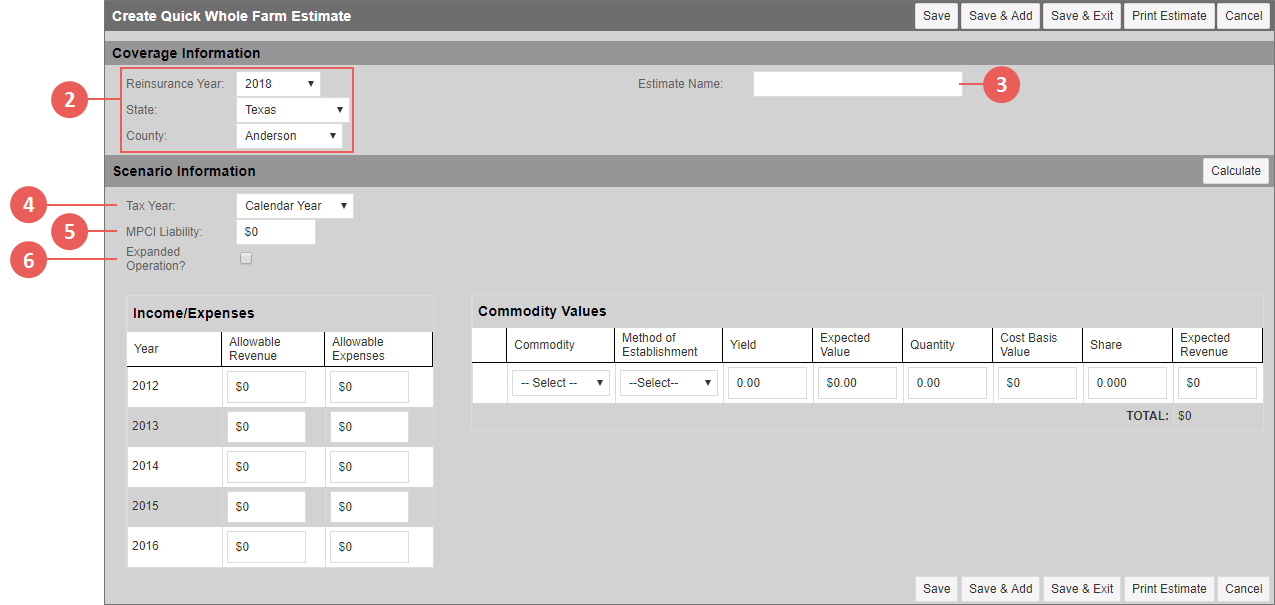Image resolution: width=1275 pixels, height=605 pixels.
Task: Click the 2016 Allowable Expenses field
Action: (368, 546)
